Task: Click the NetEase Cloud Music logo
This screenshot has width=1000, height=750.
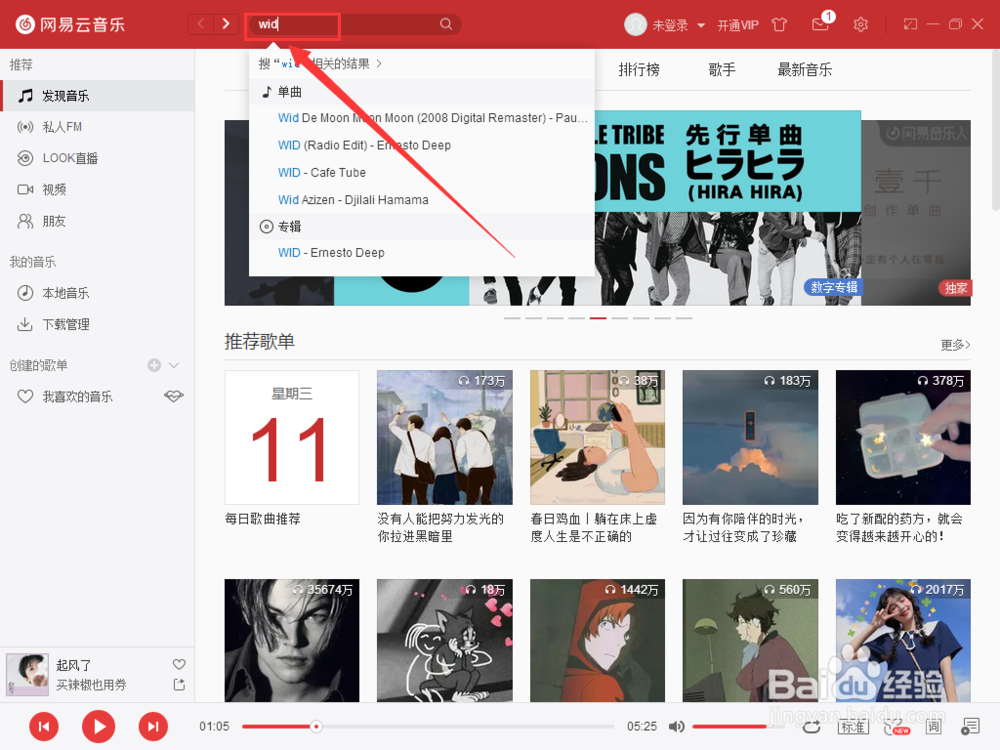Action: click(x=70, y=24)
